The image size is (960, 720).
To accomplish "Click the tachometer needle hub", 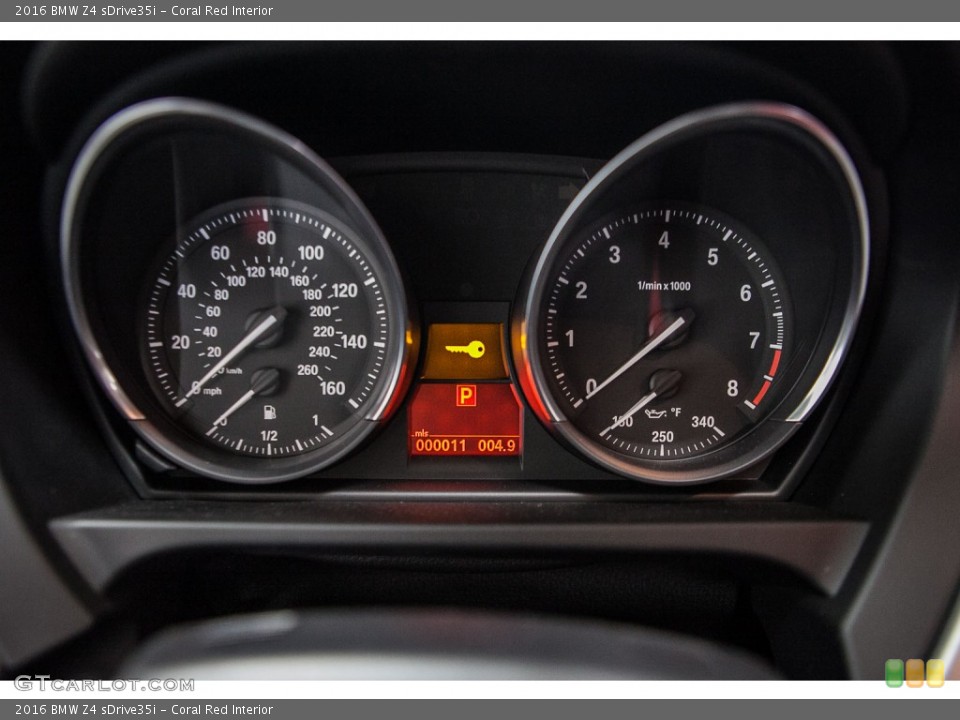I will 670,328.
